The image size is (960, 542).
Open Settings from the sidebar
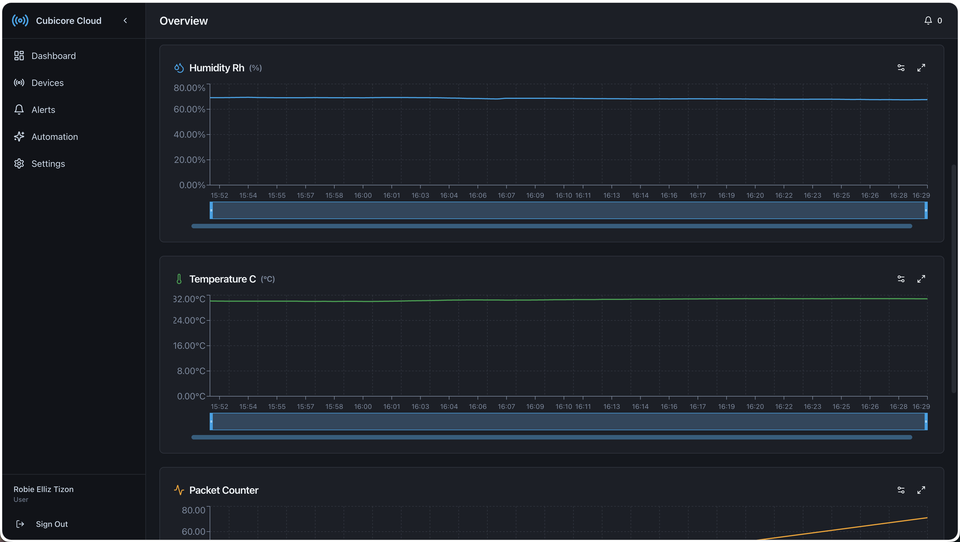(x=73, y=164)
